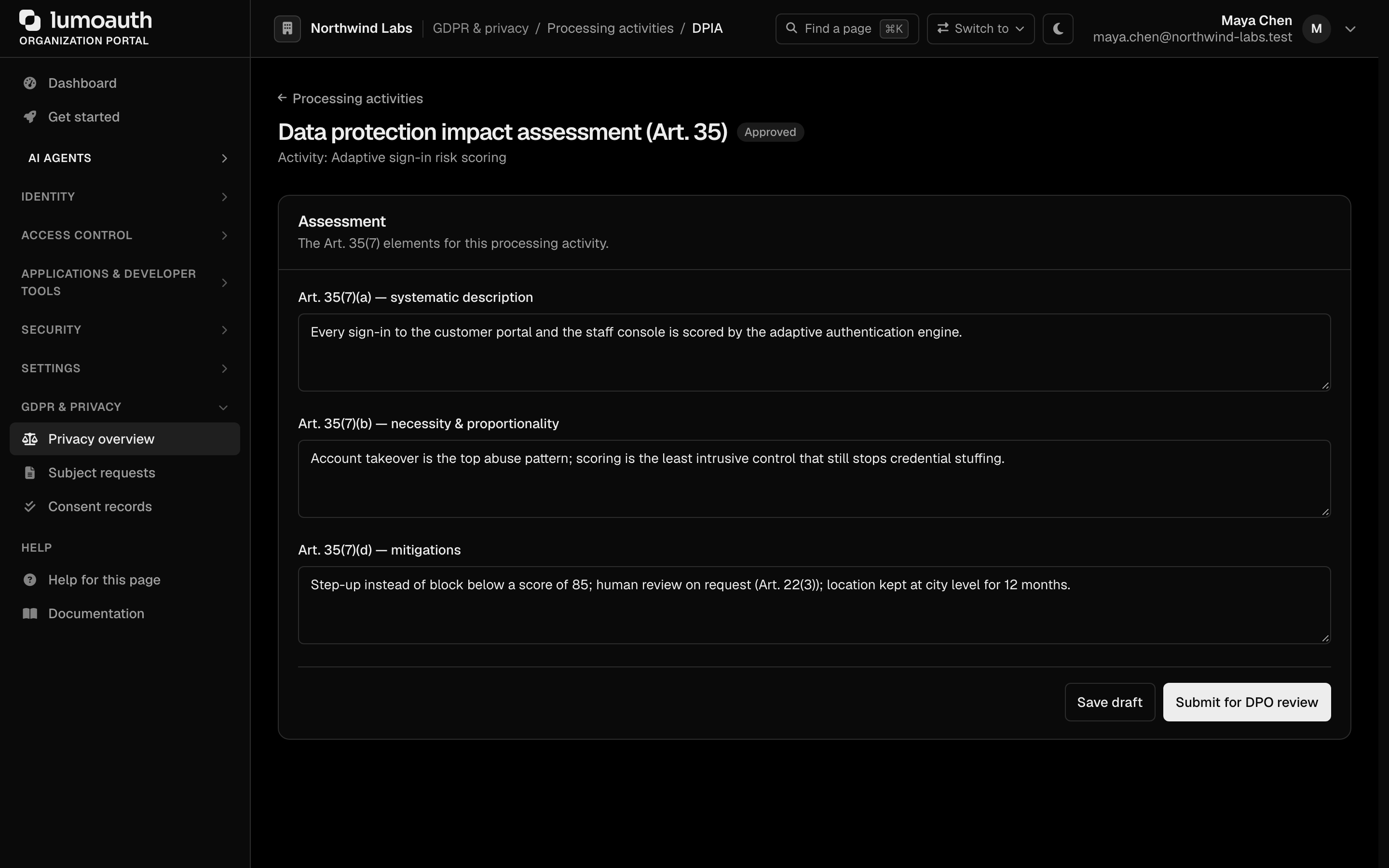
Task: Open the user account dropdown chevron
Action: (x=1350, y=29)
